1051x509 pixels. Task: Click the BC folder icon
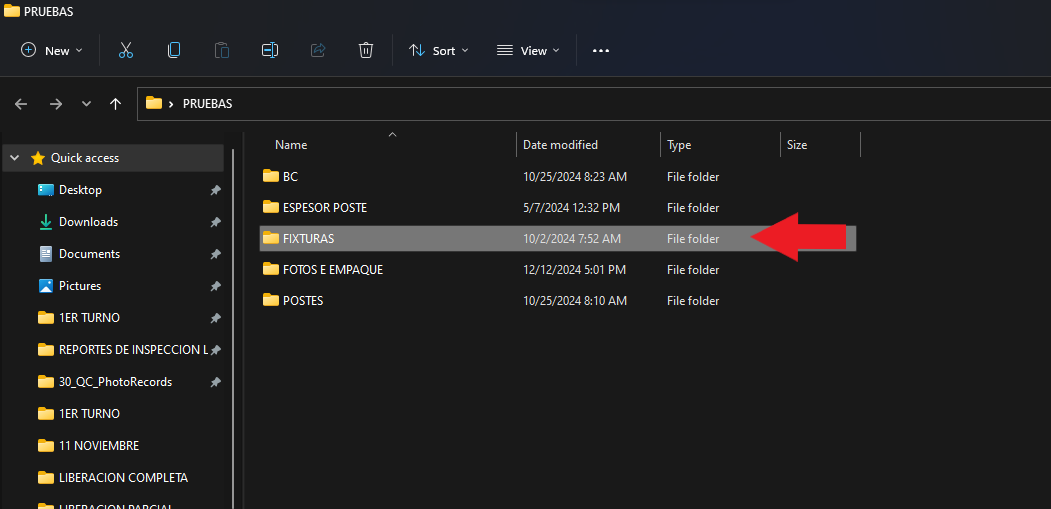[271, 176]
